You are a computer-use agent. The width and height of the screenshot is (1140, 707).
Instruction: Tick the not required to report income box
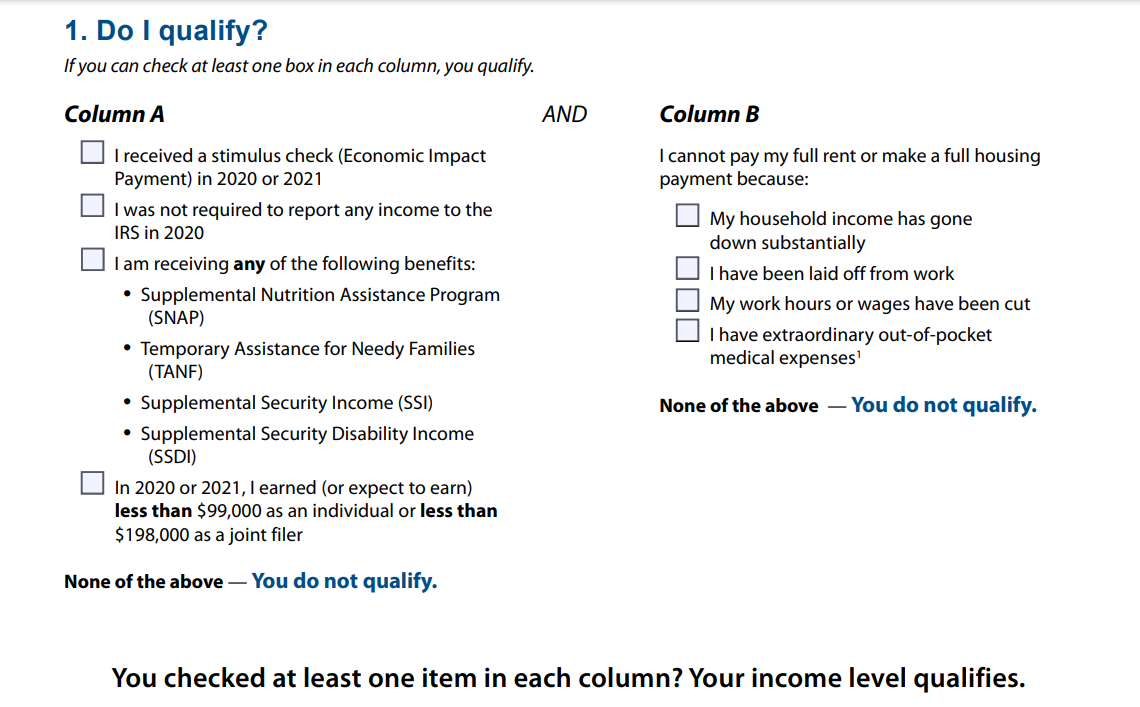click(x=92, y=206)
